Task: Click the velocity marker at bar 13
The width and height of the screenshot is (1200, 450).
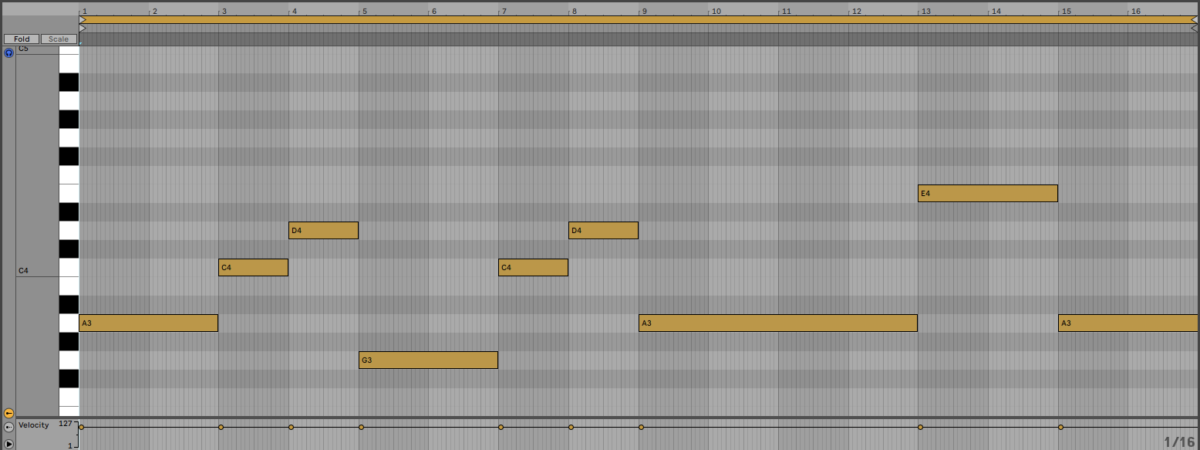Action: point(920,427)
